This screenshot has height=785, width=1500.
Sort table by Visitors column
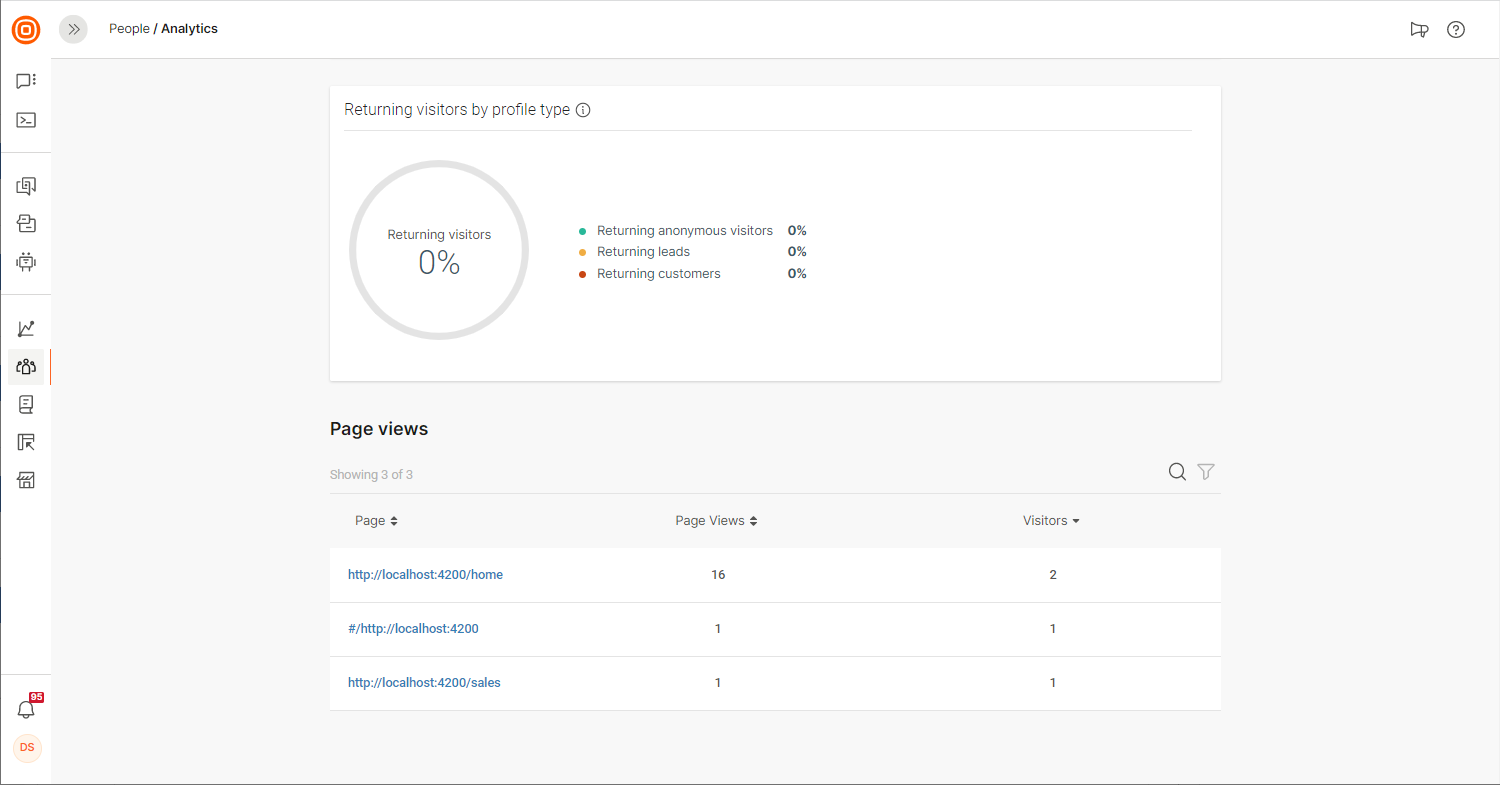tap(1051, 521)
